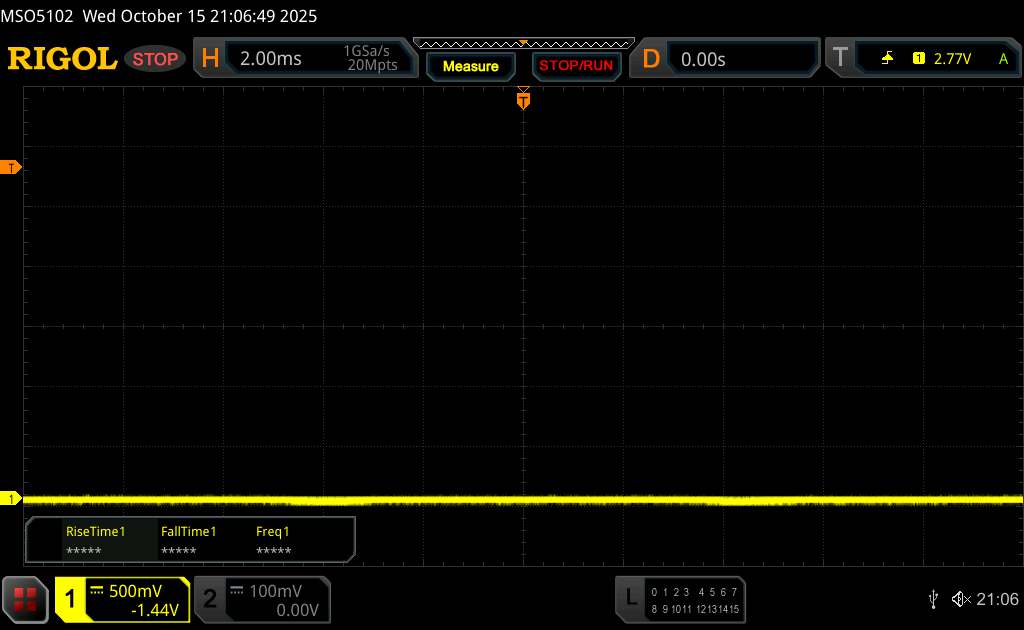Toggle the muted speaker sound icon
The width and height of the screenshot is (1024, 630).
960,598
